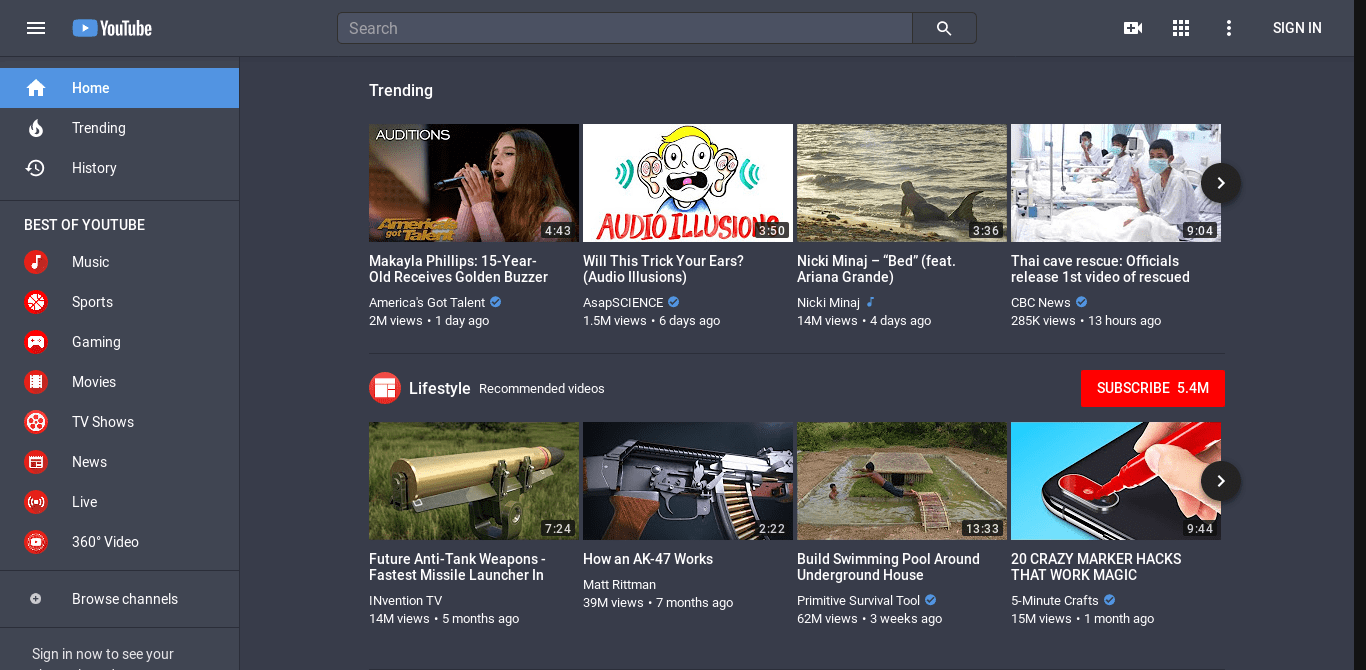Click in the Search input field
The width and height of the screenshot is (1366, 670).
click(625, 28)
